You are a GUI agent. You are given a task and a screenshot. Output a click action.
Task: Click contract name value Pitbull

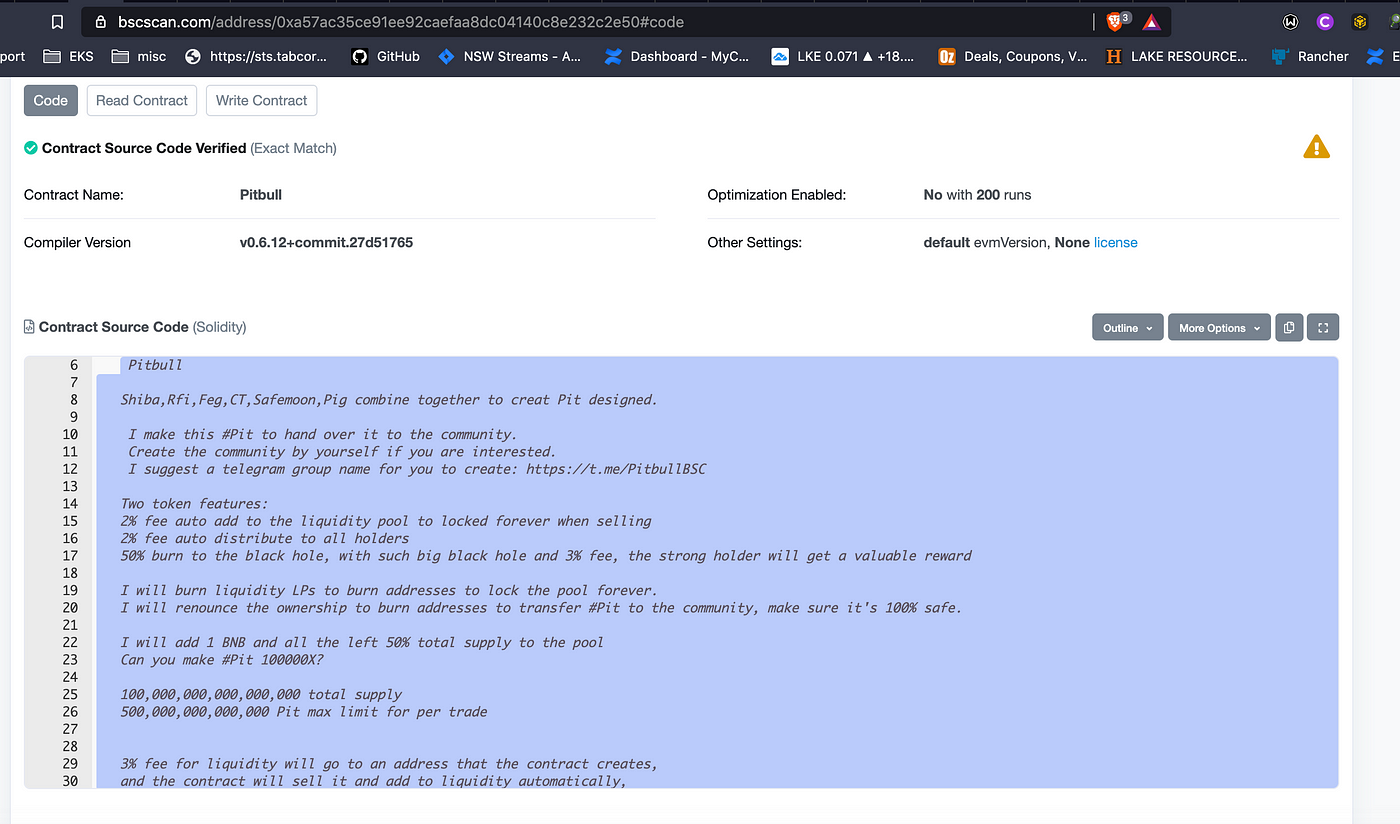261,195
